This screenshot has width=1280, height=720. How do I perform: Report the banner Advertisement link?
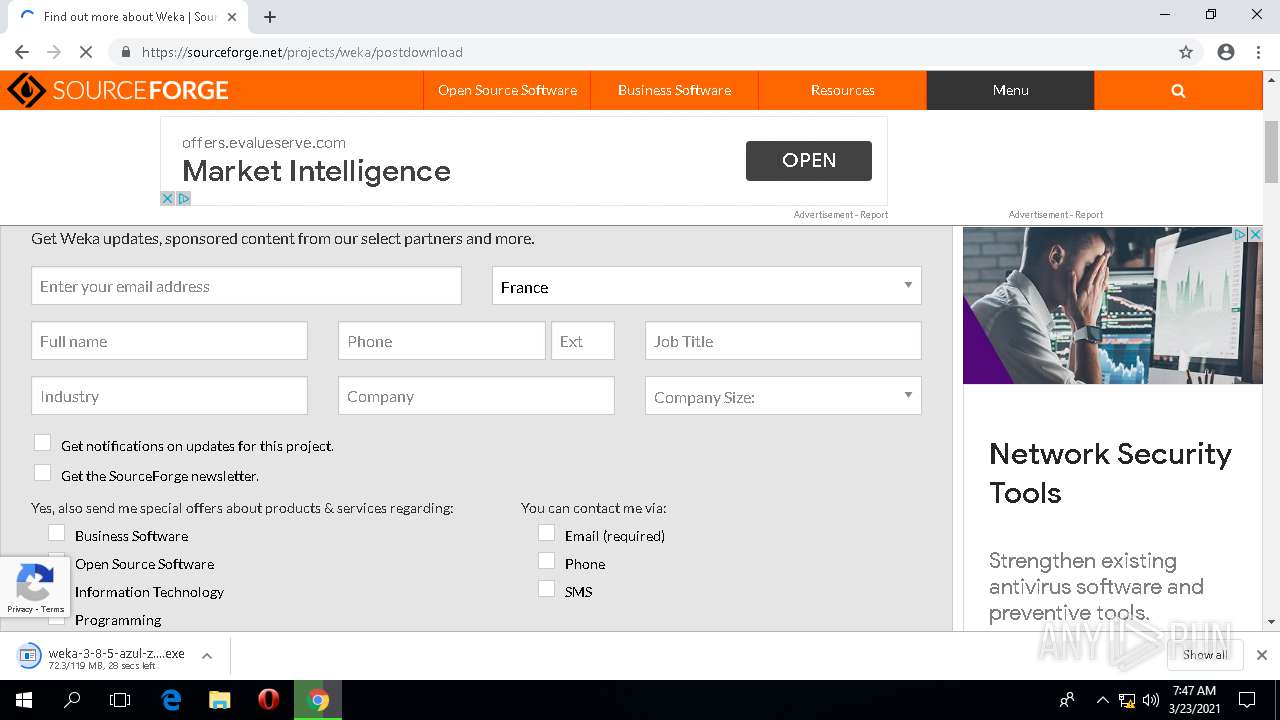pyautogui.click(x=873, y=214)
